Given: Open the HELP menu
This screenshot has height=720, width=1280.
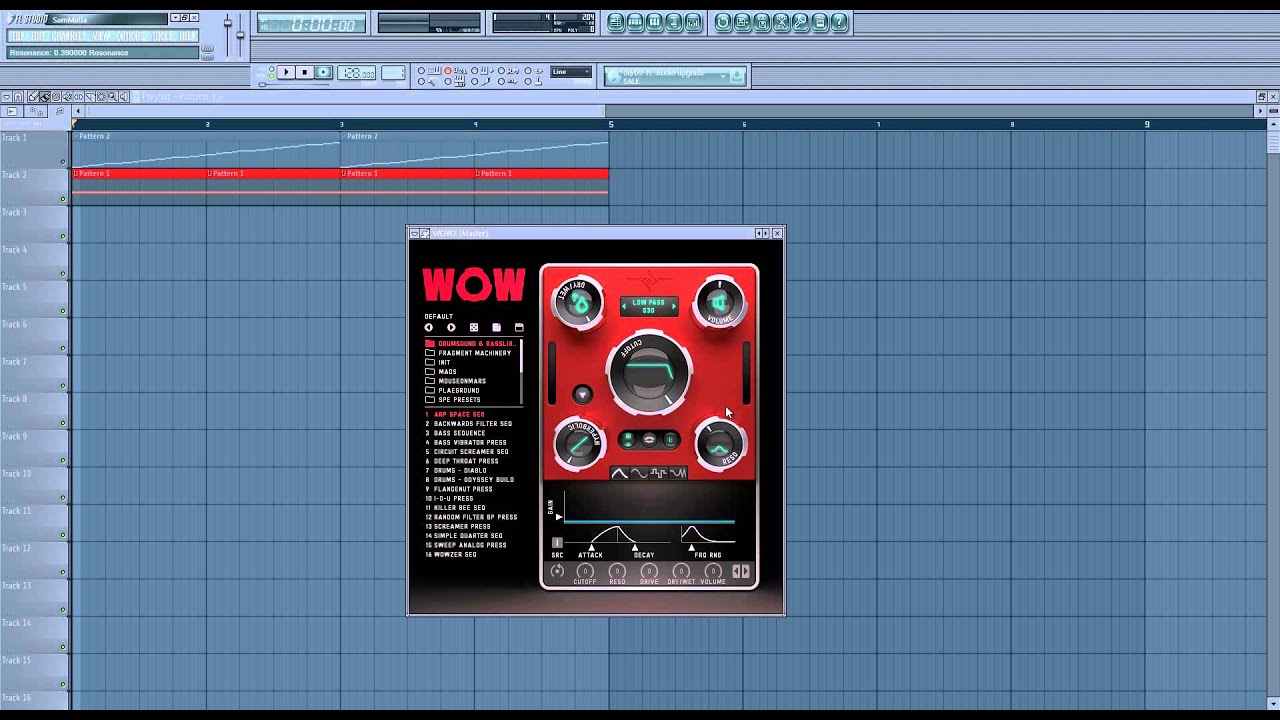Looking at the screenshot, I should [x=188, y=36].
